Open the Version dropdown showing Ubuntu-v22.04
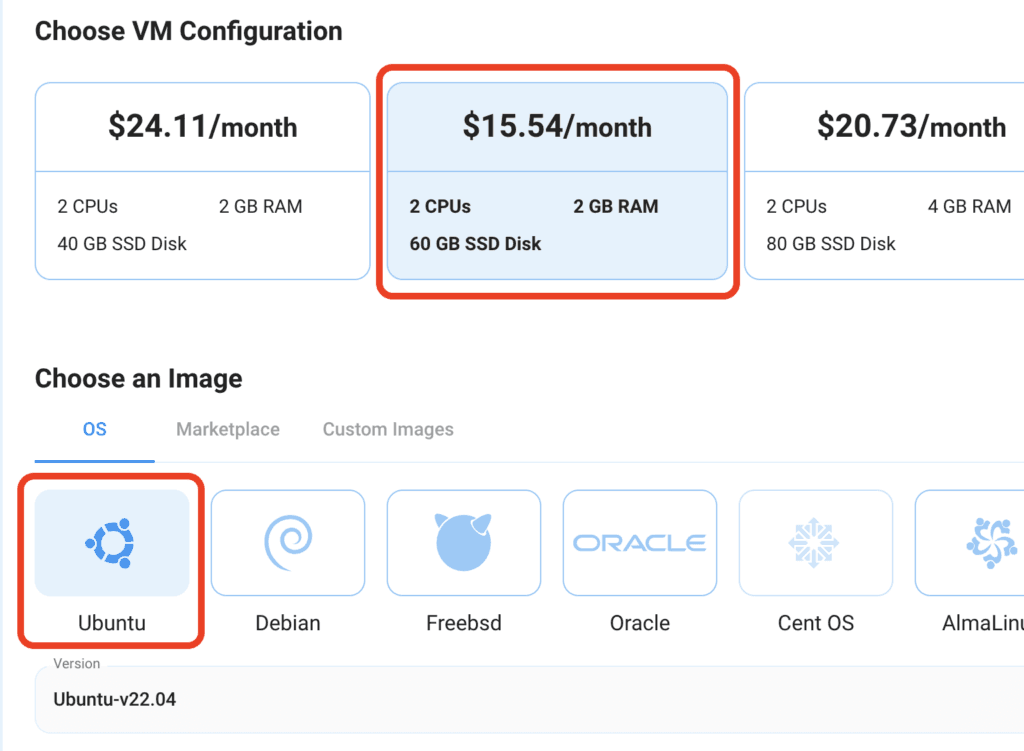 (x=530, y=699)
